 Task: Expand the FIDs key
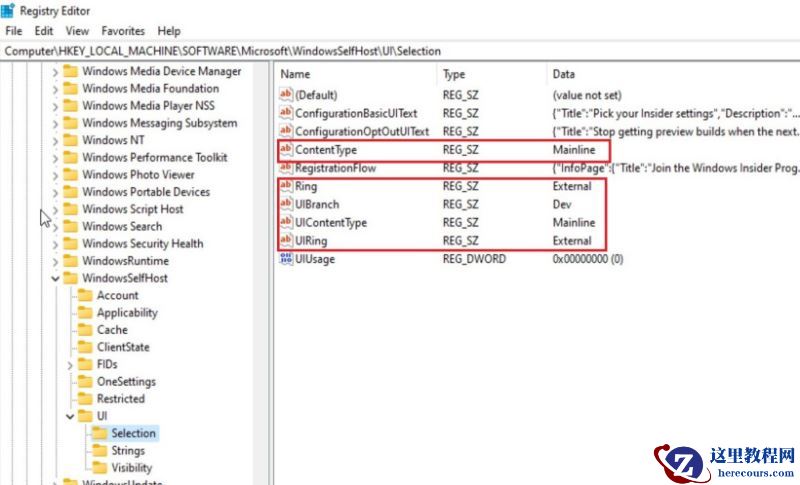(70, 365)
